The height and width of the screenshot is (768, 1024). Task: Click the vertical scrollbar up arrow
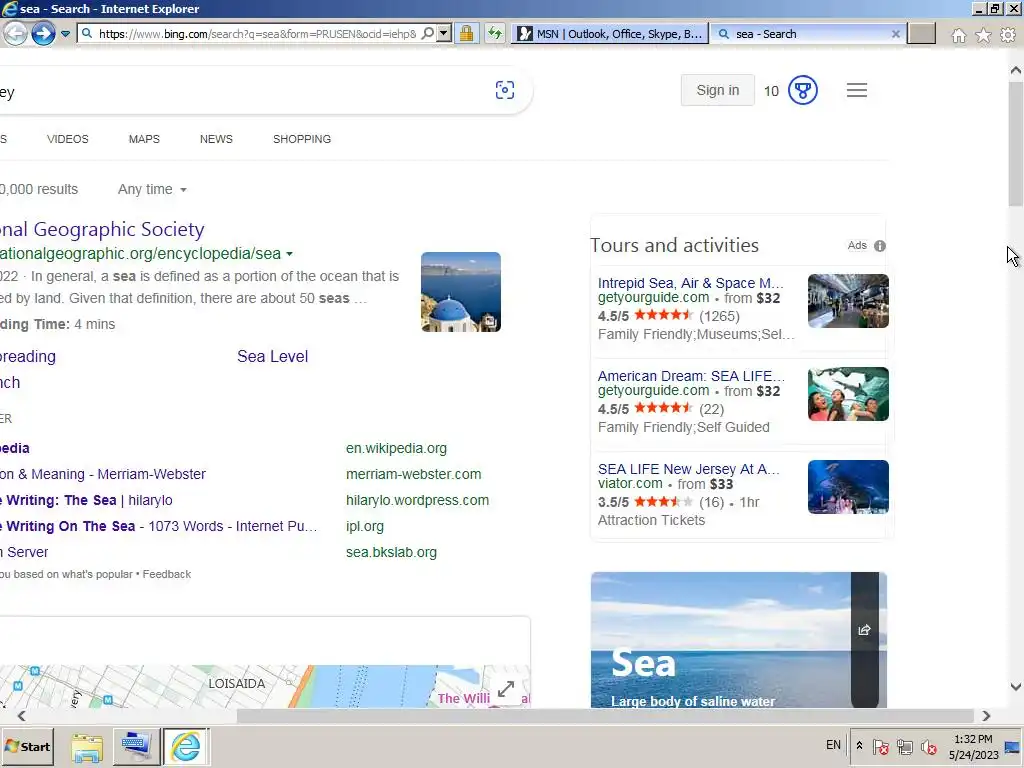1016,70
